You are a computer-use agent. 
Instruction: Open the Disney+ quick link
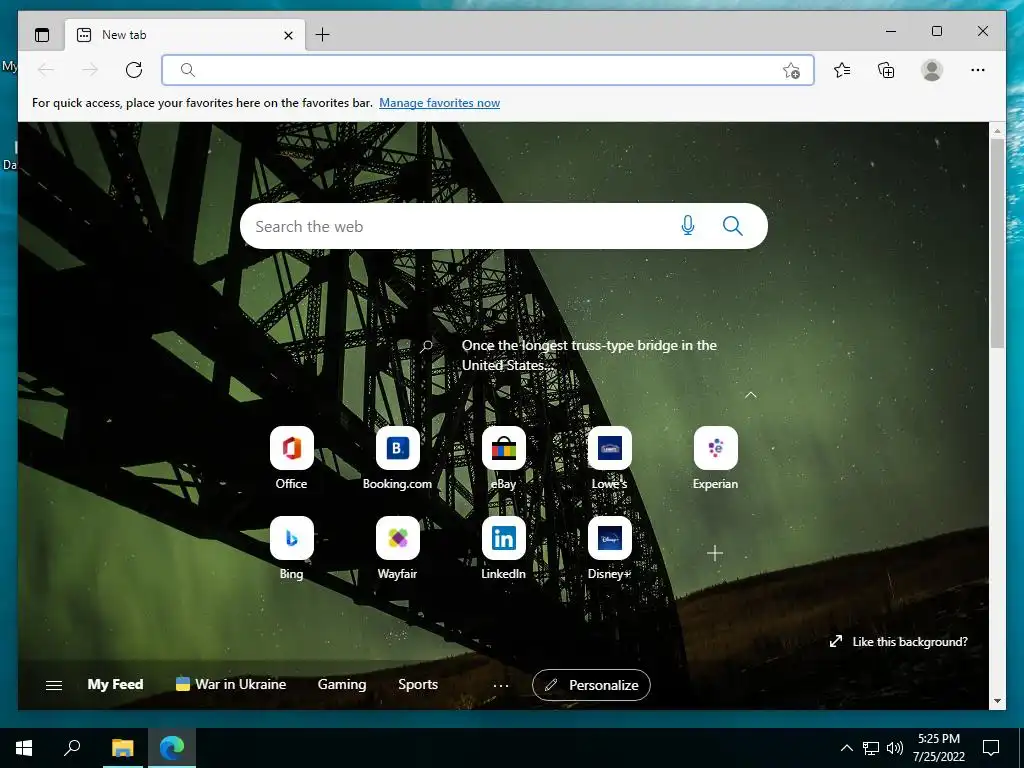tap(609, 548)
